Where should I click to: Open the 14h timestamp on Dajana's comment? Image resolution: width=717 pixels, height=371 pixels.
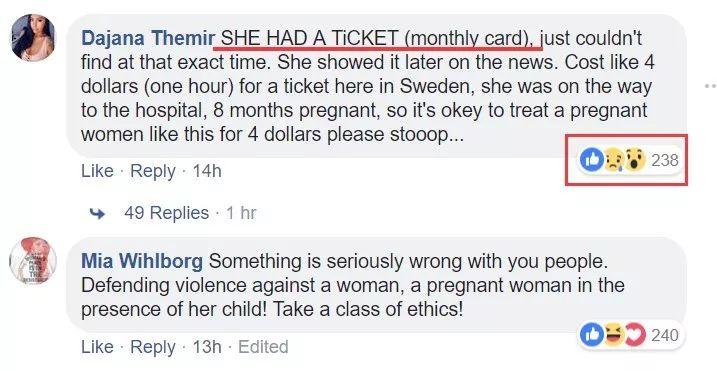tap(207, 171)
